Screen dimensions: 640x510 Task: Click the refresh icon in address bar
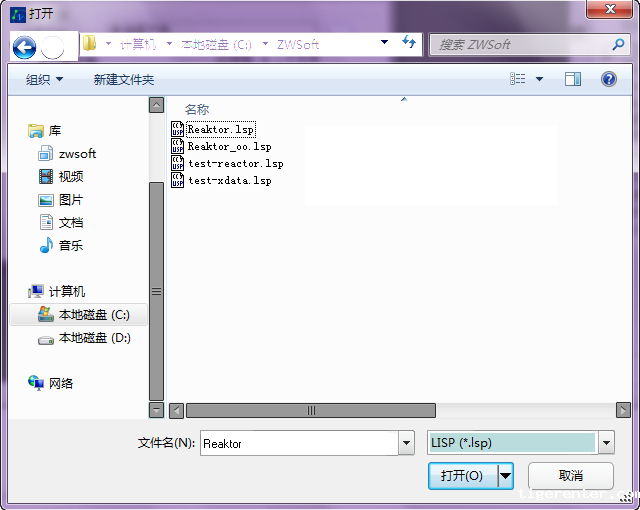tap(408, 44)
